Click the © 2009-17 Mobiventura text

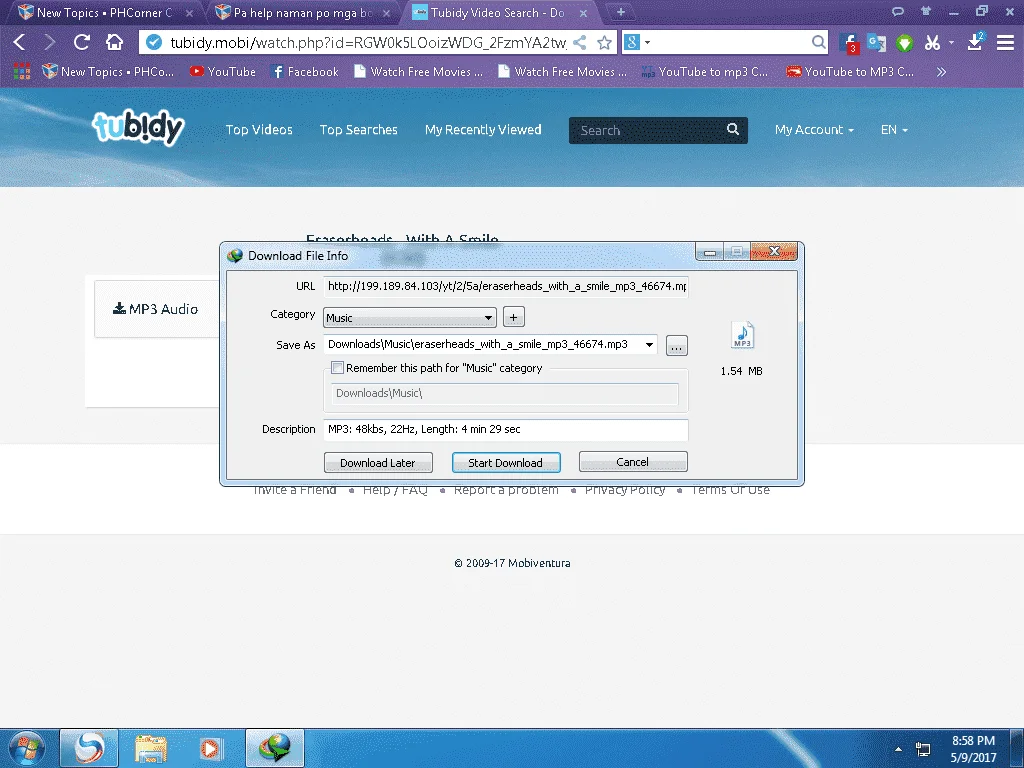(x=512, y=563)
